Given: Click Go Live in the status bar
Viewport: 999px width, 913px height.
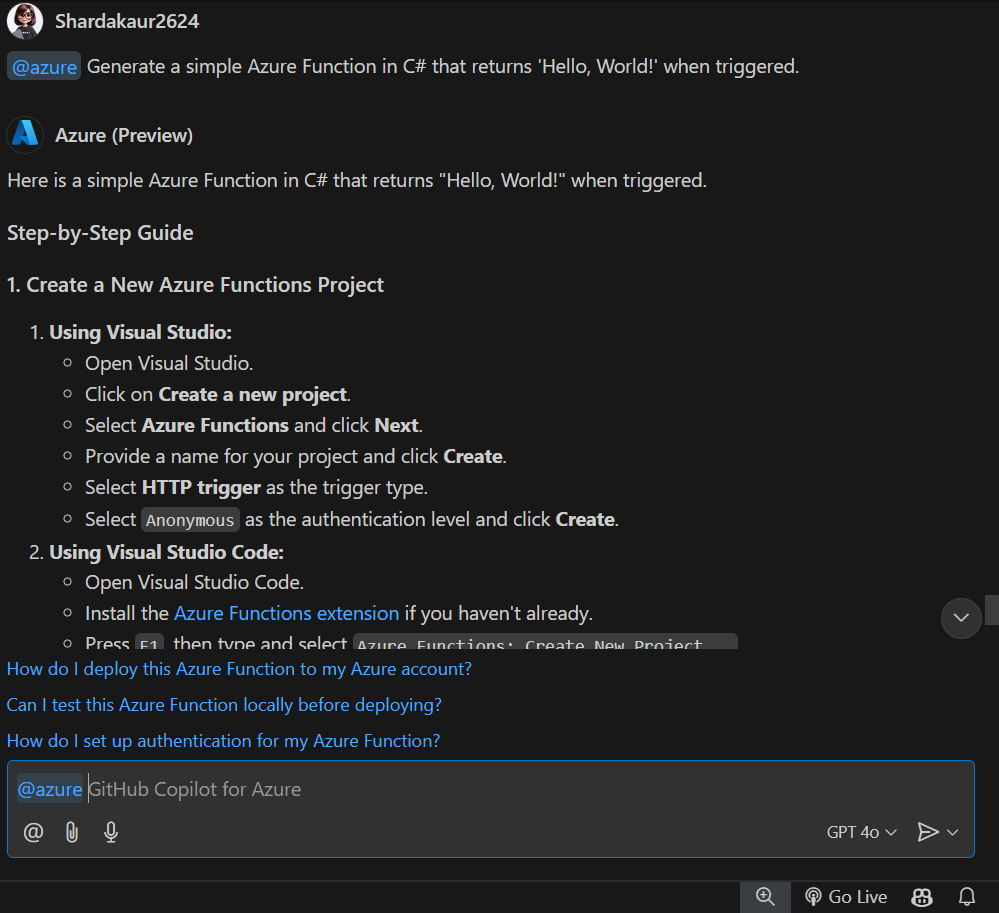Looking at the screenshot, I should [846, 897].
